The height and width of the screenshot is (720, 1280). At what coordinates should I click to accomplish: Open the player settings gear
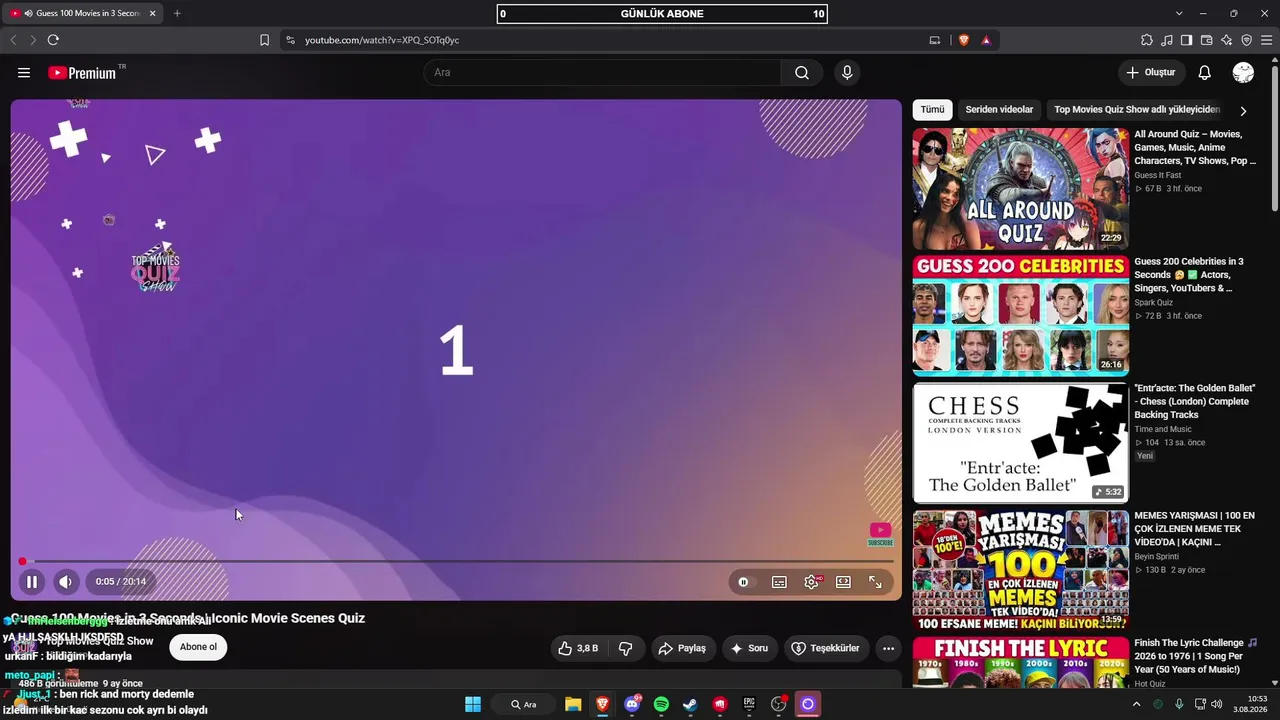[811, 582]
